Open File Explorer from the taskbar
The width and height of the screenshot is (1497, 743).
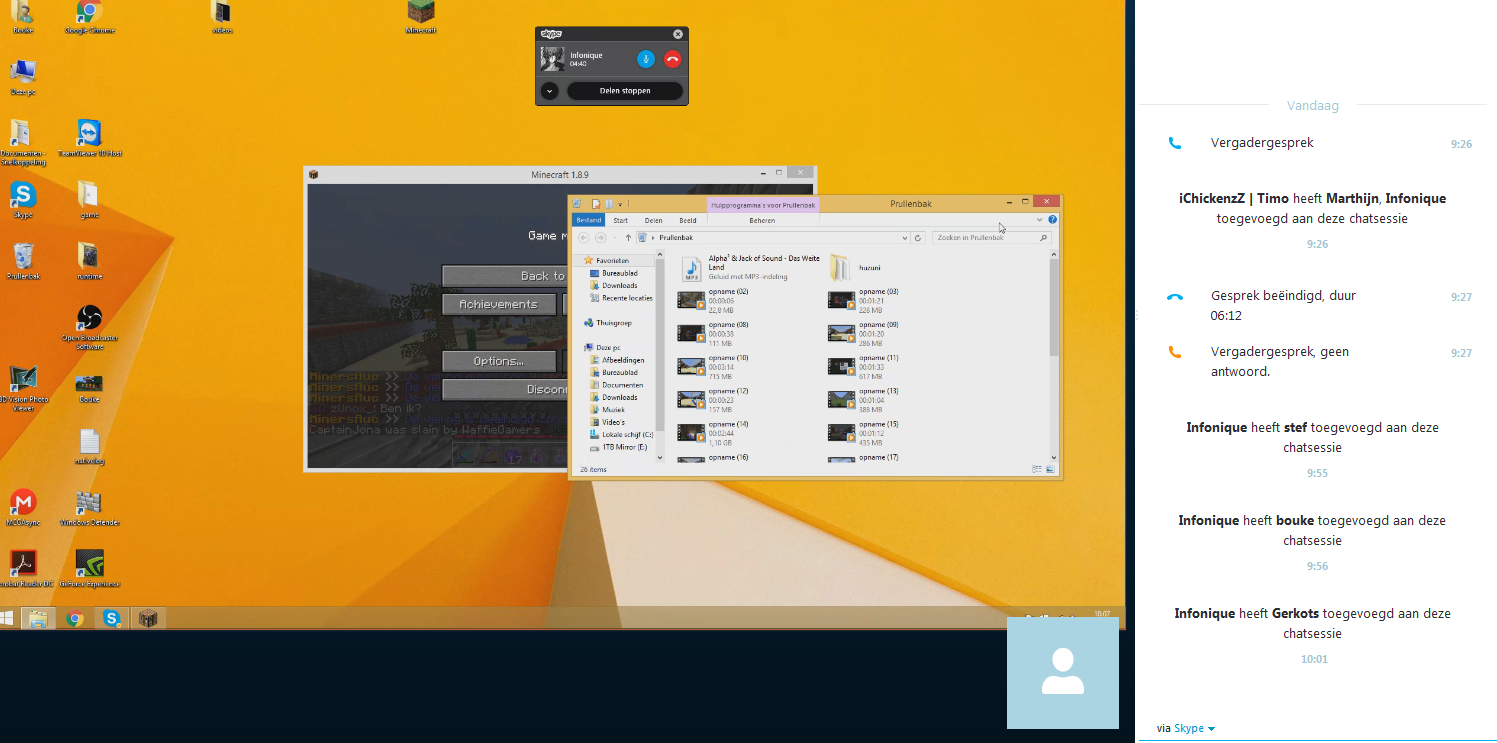click(x=38, y=618)
